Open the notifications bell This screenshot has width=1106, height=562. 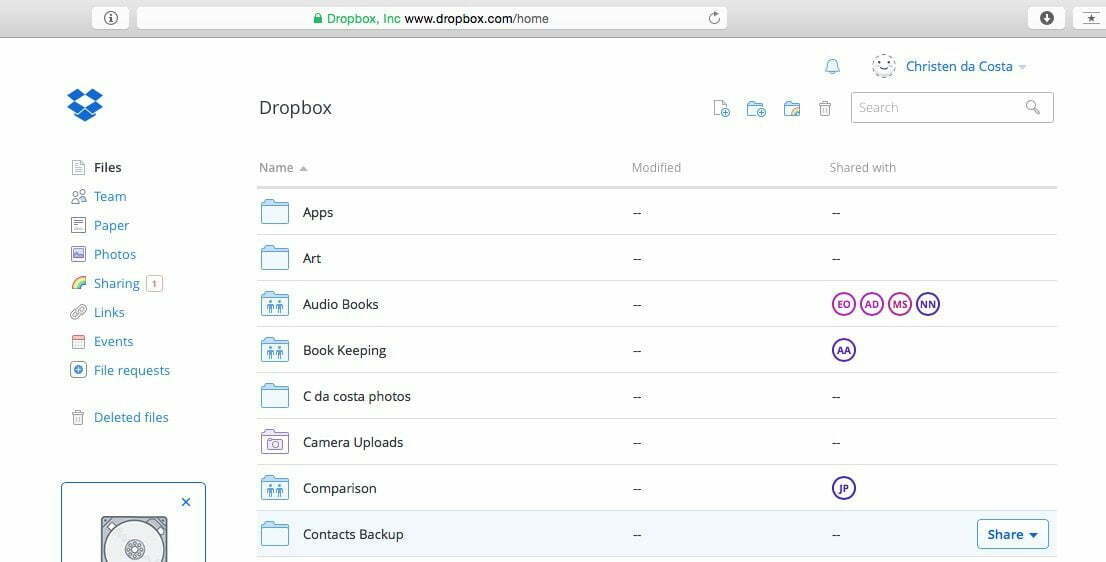point(832,66)
